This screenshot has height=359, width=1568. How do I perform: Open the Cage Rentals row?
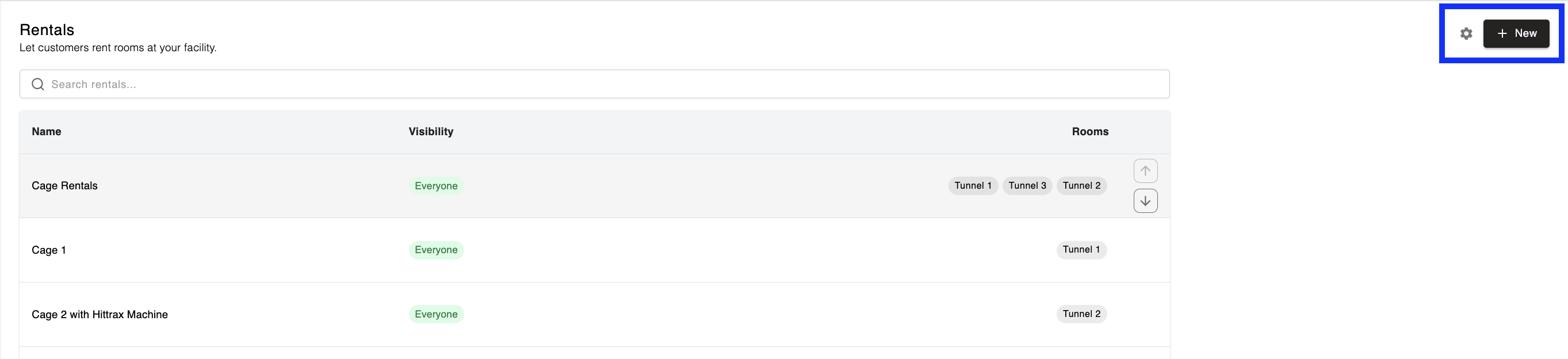(x=594, y=186)
